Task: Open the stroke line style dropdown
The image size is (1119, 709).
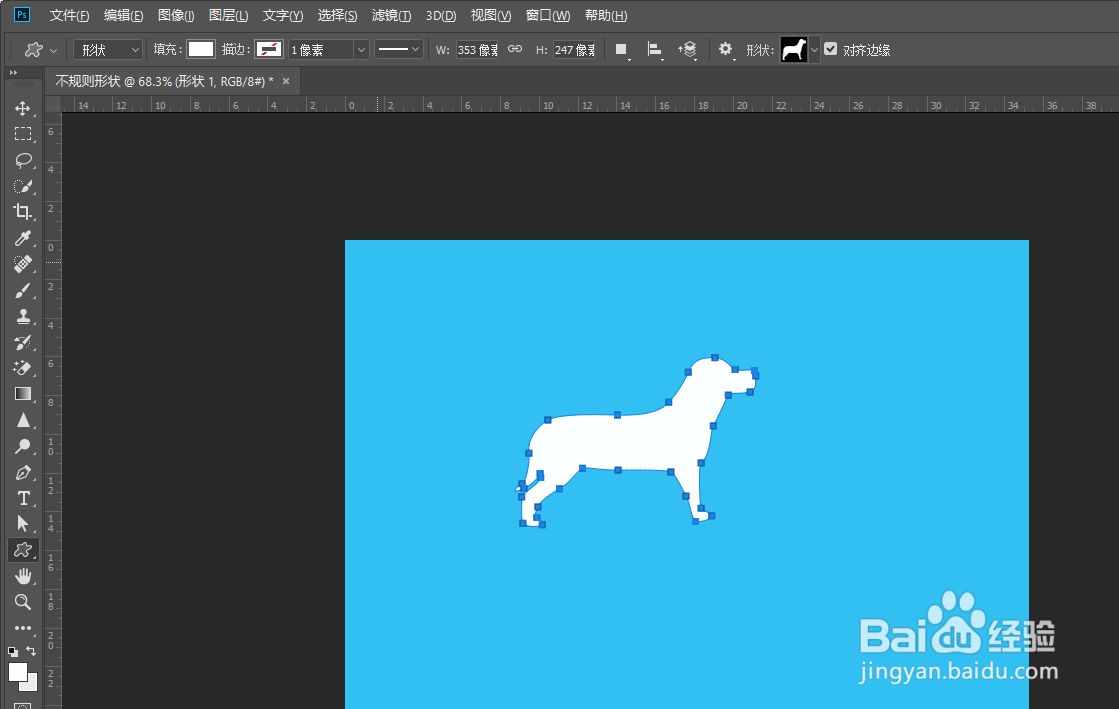Action: pos(399,49)
